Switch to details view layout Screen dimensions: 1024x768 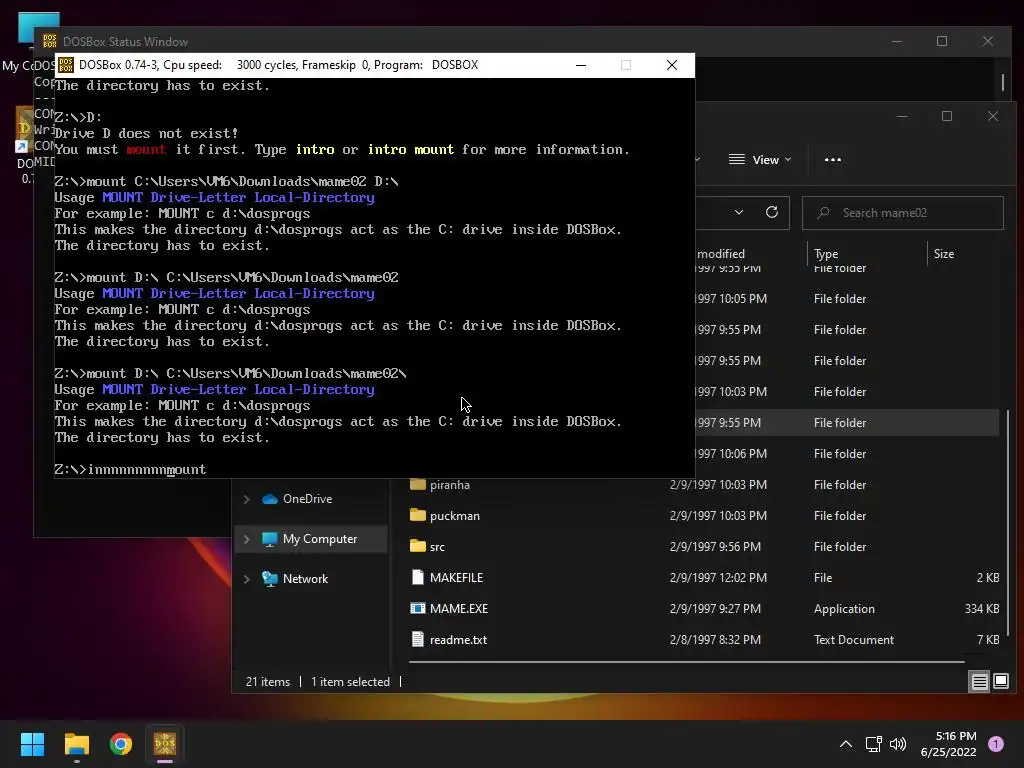click(x=979, y=682)
